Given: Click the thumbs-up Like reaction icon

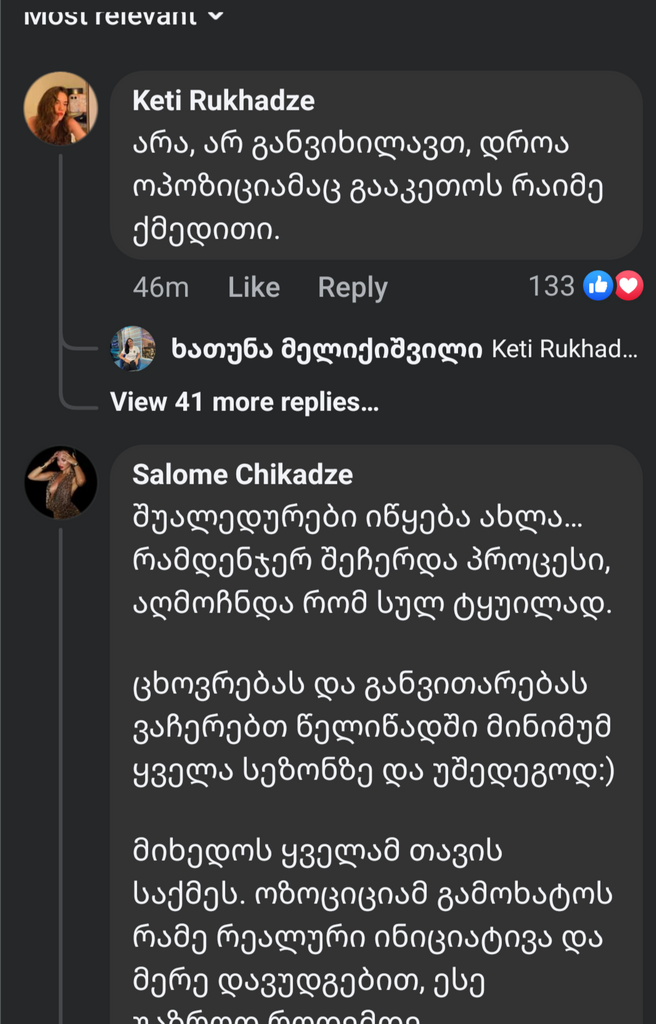Looking at the screenshot, I should point(598,285).
